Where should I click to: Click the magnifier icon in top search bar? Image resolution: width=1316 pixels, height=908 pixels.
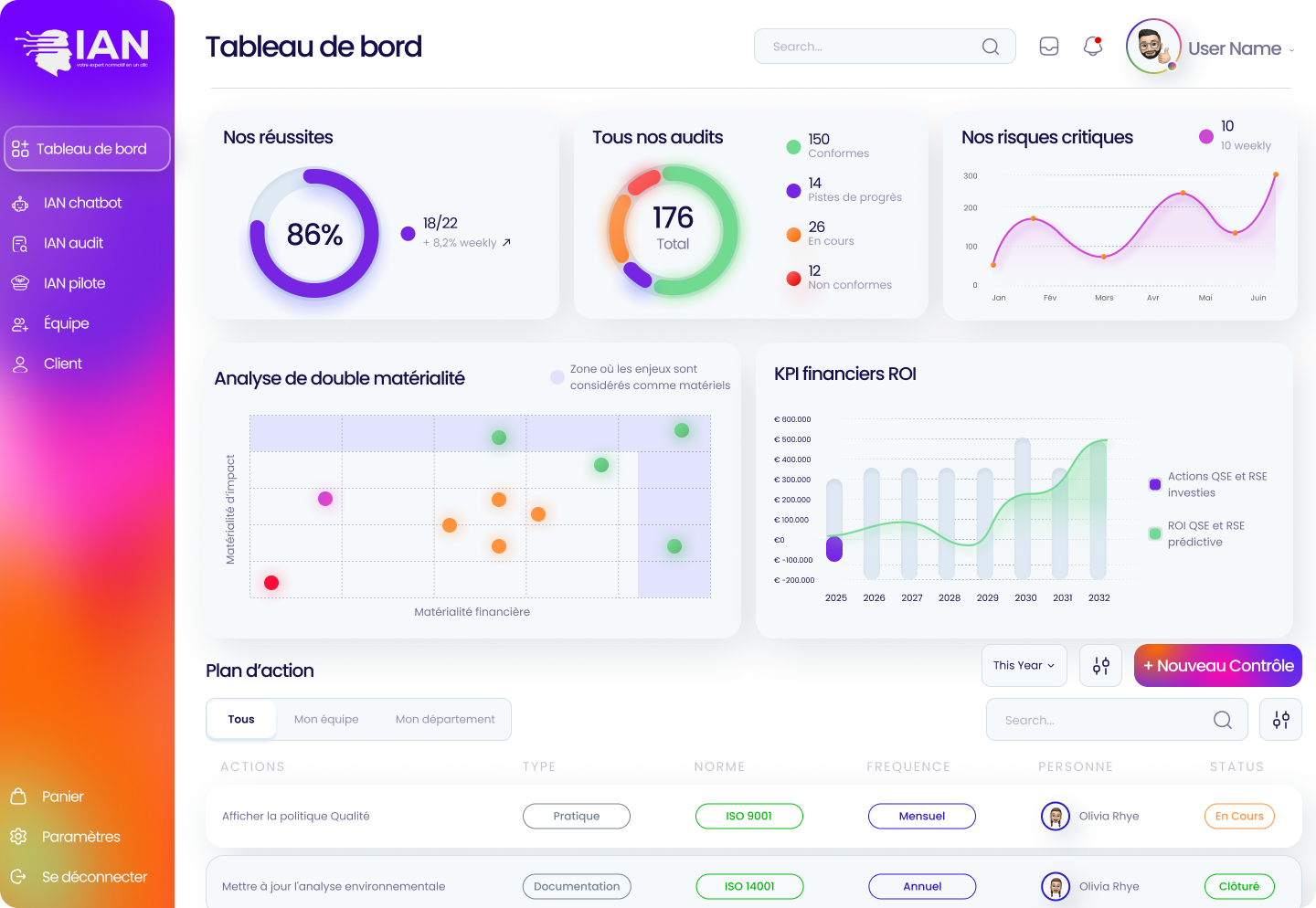[x=991, y=47]
